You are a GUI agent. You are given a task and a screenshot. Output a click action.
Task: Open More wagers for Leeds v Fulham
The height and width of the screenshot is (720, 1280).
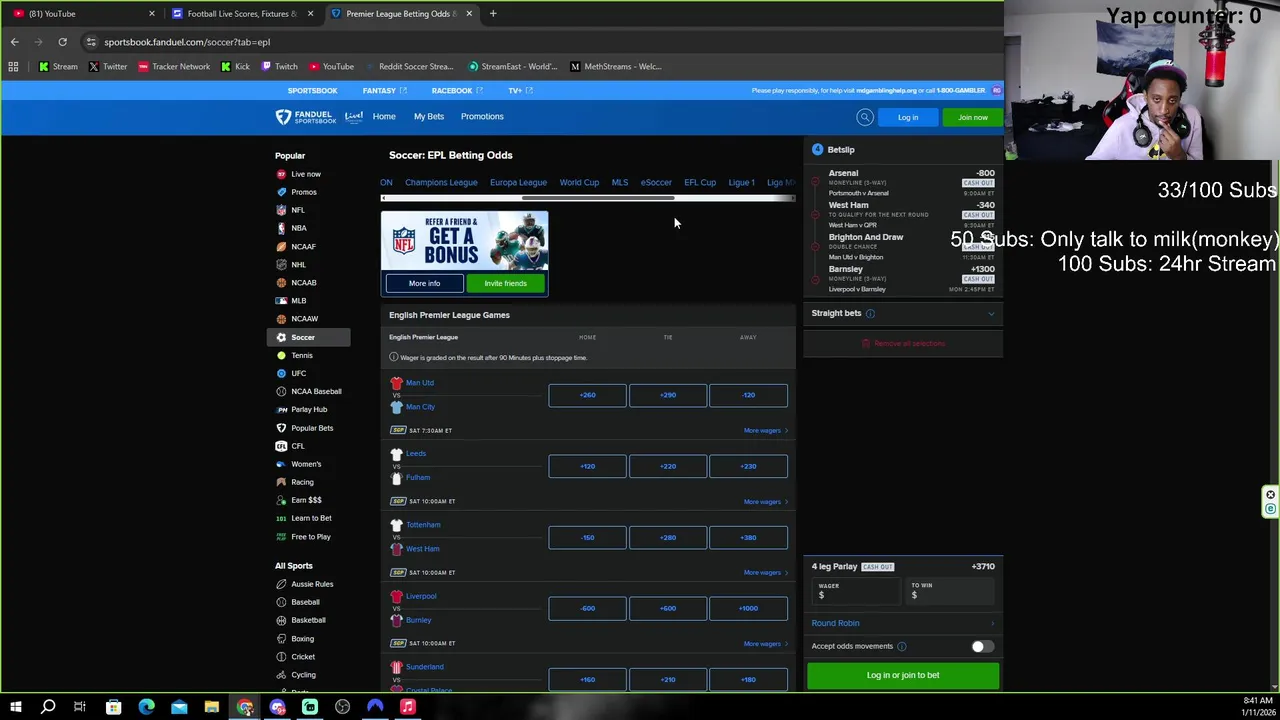point(766,502)
